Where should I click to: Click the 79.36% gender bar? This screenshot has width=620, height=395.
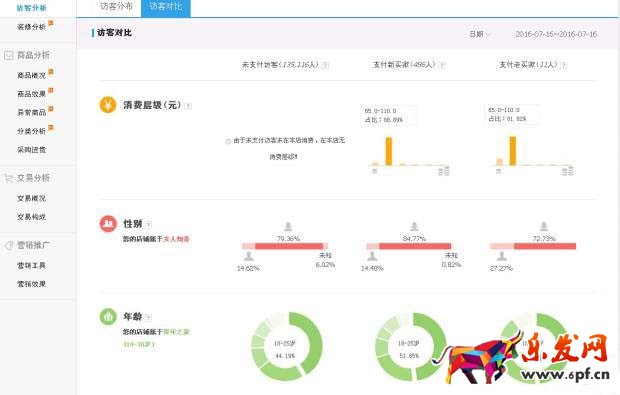click(x=289, y=246)
